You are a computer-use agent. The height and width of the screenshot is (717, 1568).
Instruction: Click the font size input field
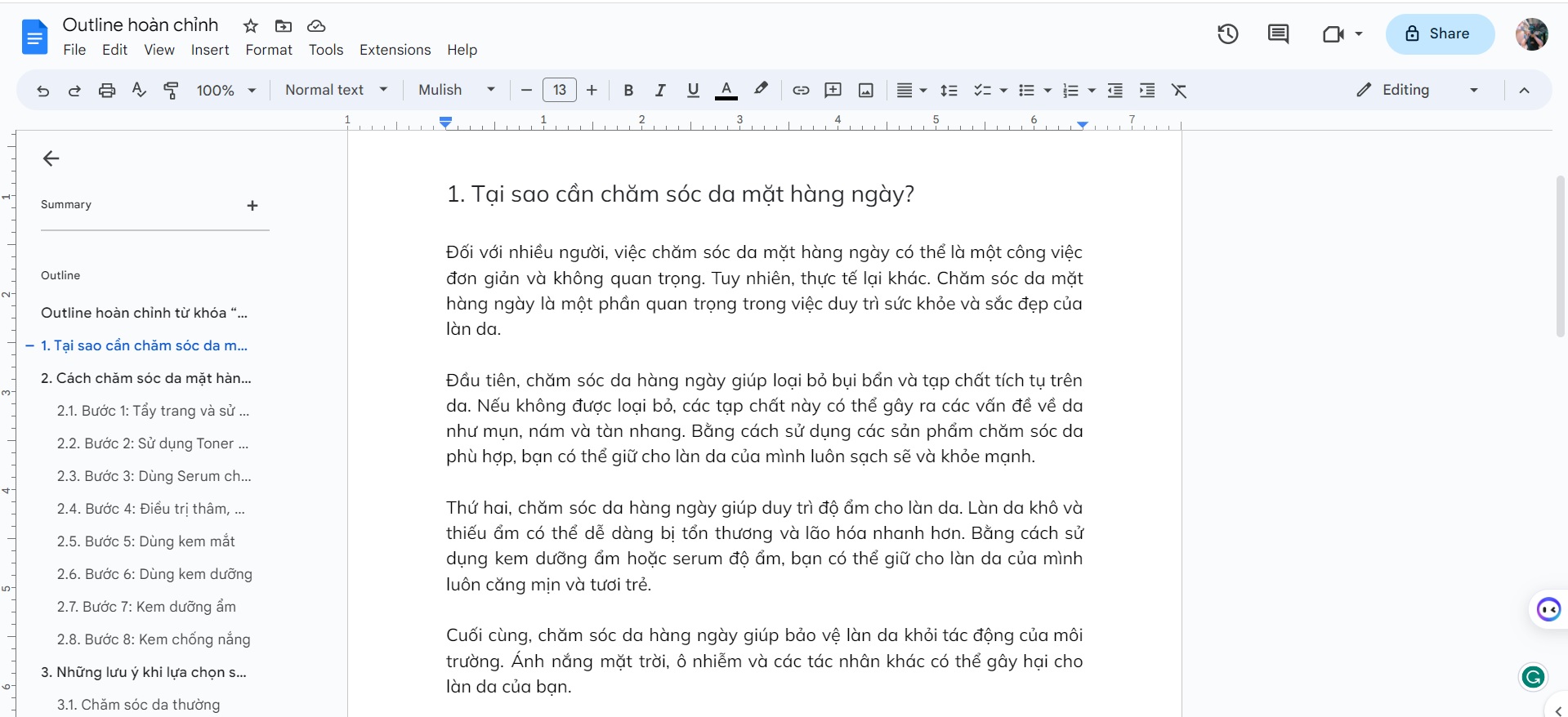[x=560, y=91]
